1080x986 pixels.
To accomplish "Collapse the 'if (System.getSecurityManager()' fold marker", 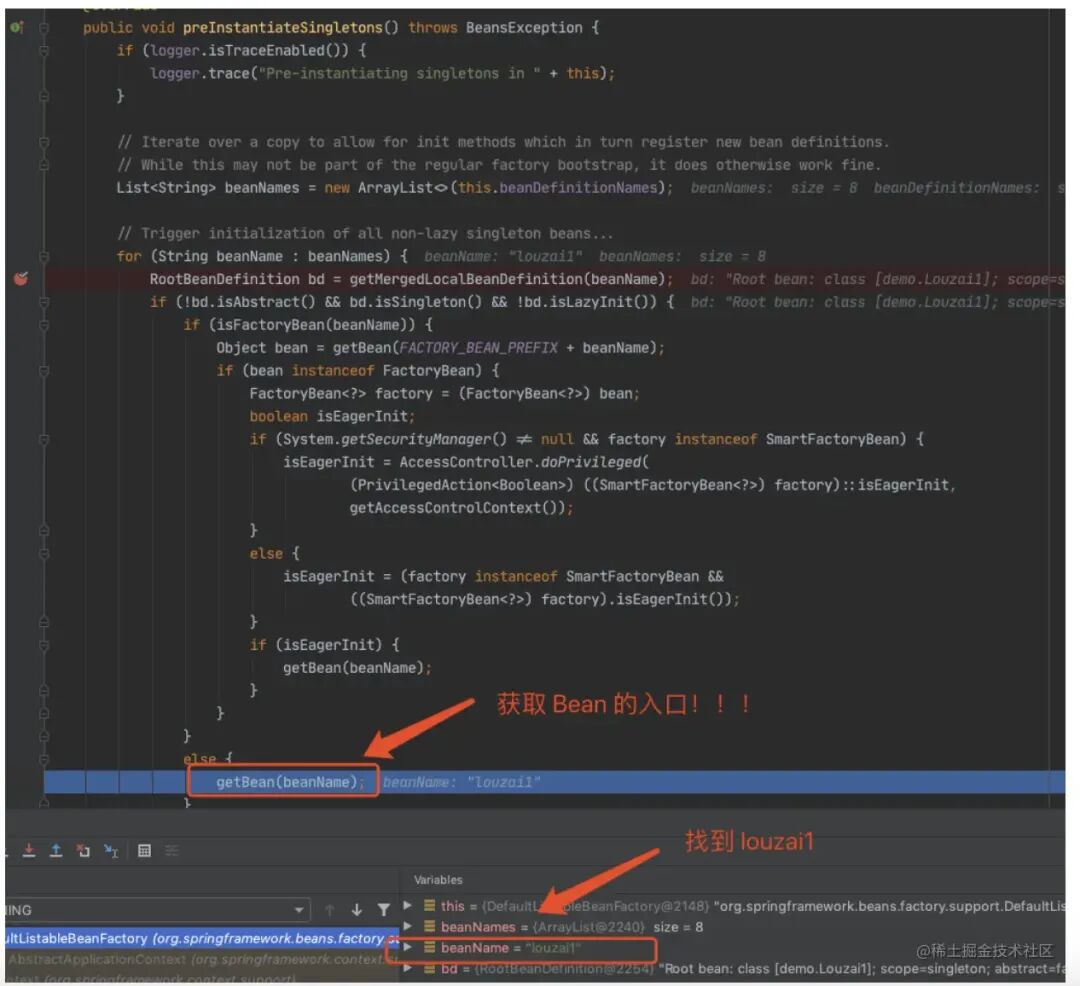I will (x=44, y=439).
